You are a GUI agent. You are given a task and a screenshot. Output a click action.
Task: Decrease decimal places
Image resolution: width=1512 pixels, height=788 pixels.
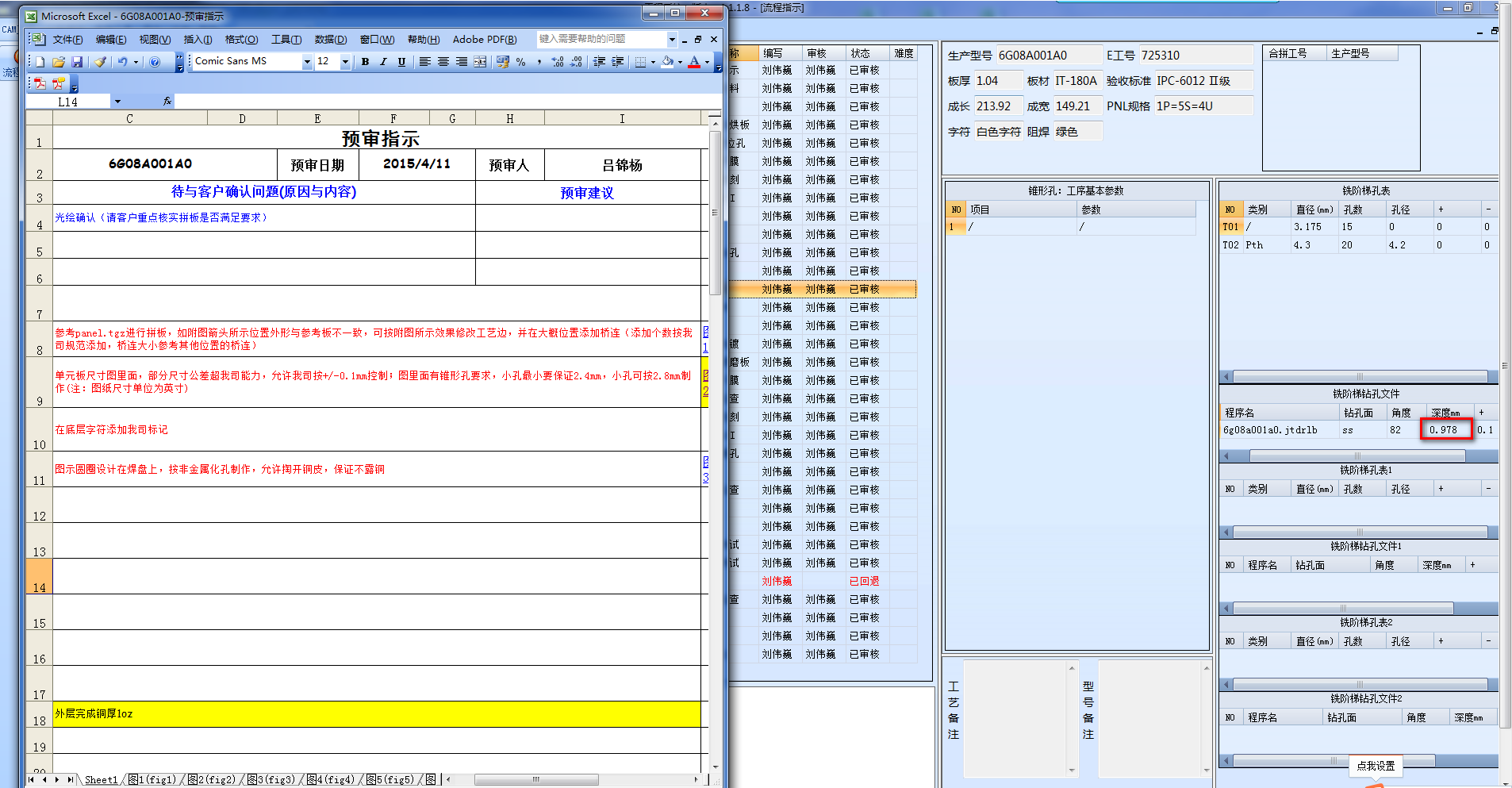pyautogui.click(x=576, y=62)
